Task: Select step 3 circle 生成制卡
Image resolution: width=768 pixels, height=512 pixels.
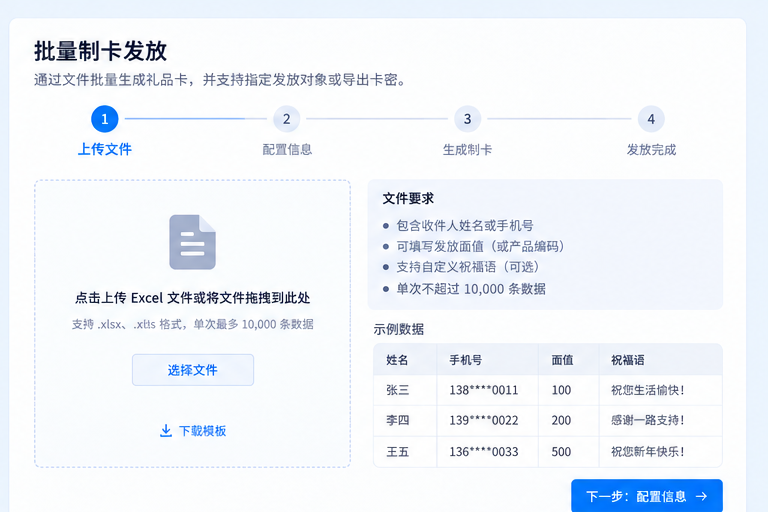Action: click(x=467, y=119)
